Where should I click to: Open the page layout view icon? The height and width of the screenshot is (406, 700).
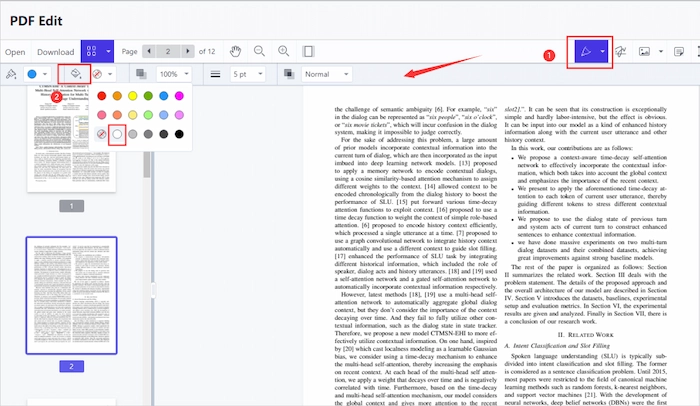coord(309,51)
